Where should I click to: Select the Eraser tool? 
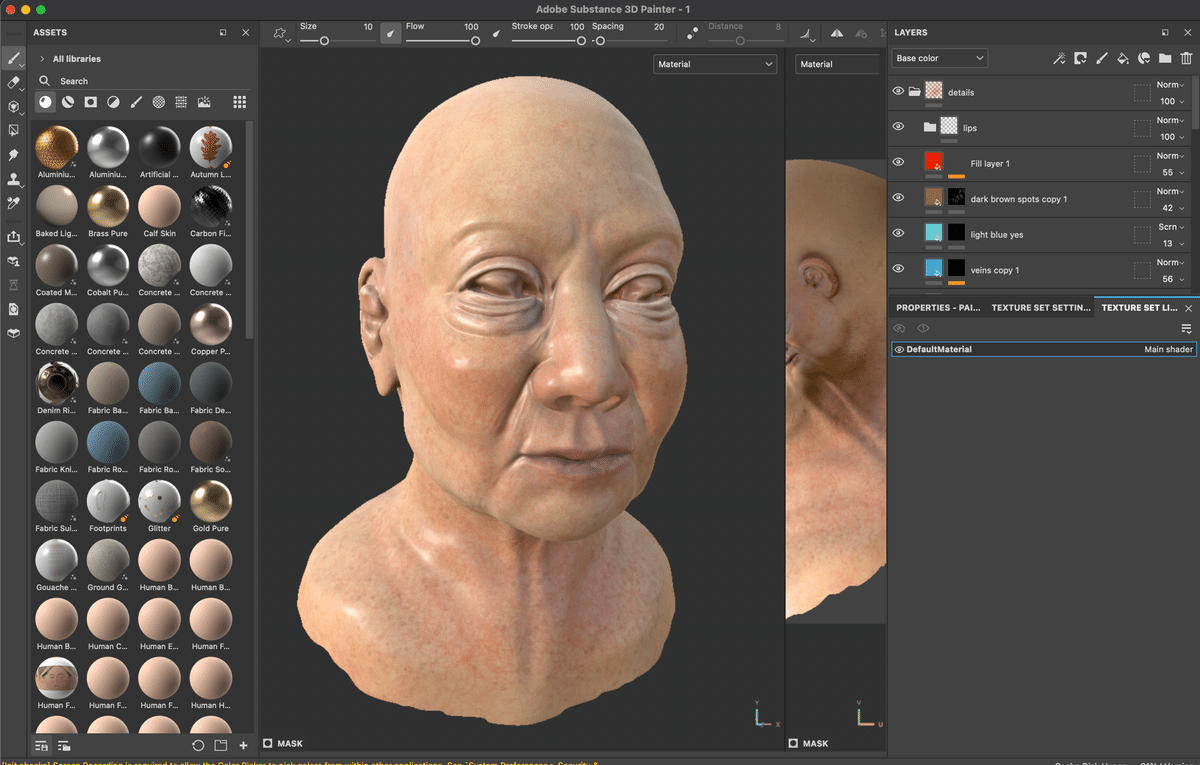13,82
